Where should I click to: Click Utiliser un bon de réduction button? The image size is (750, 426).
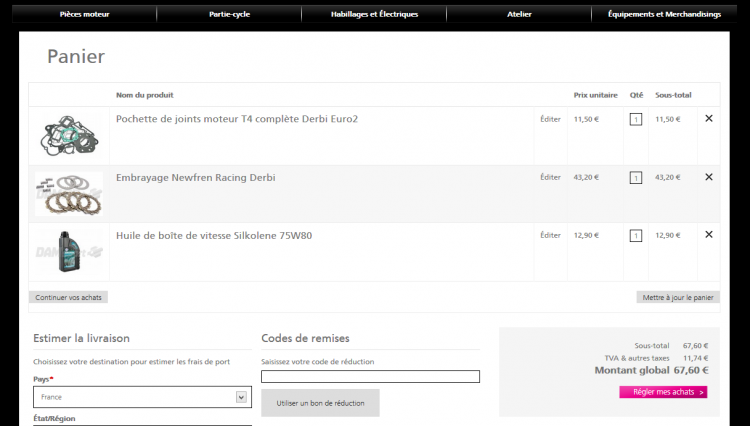coord(320,403)
